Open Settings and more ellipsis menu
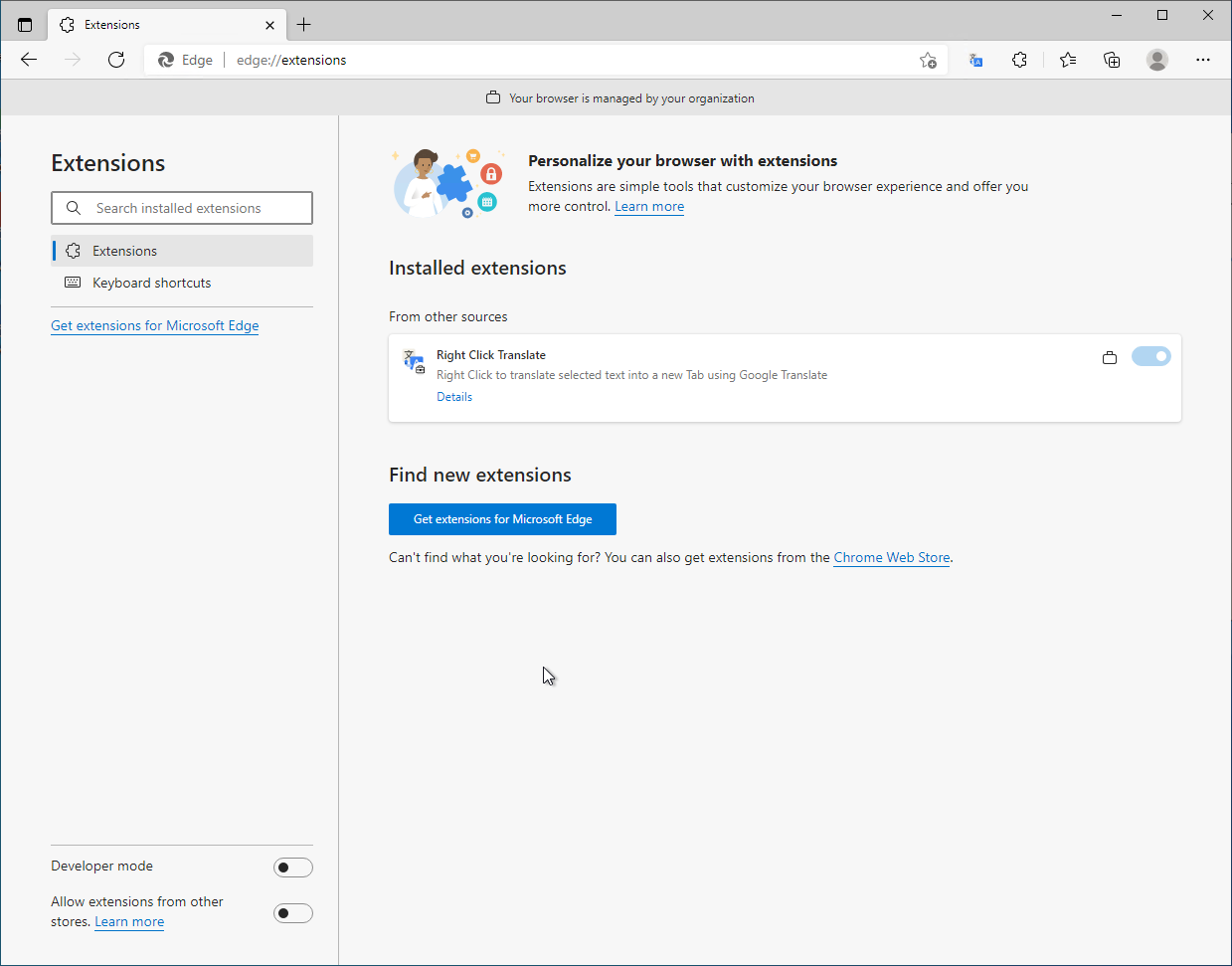 (1203, 60)
